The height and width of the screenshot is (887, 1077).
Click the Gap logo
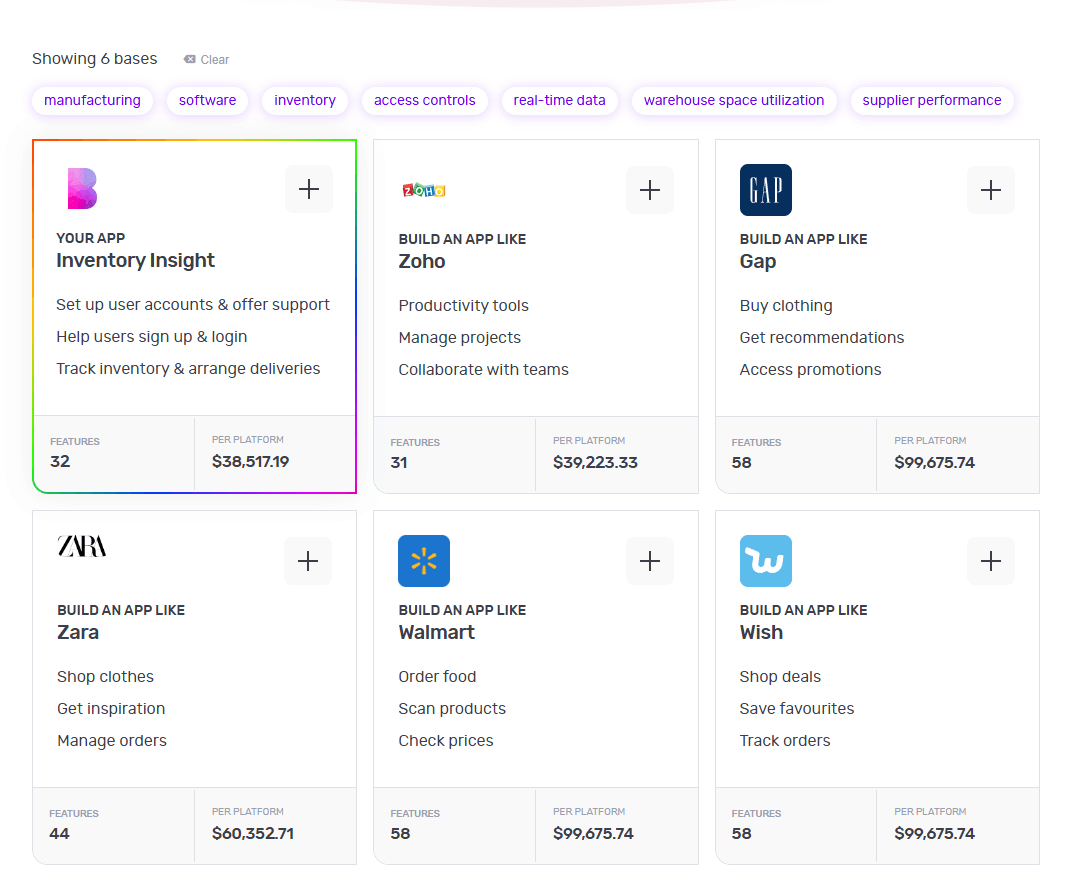[766, 190]
